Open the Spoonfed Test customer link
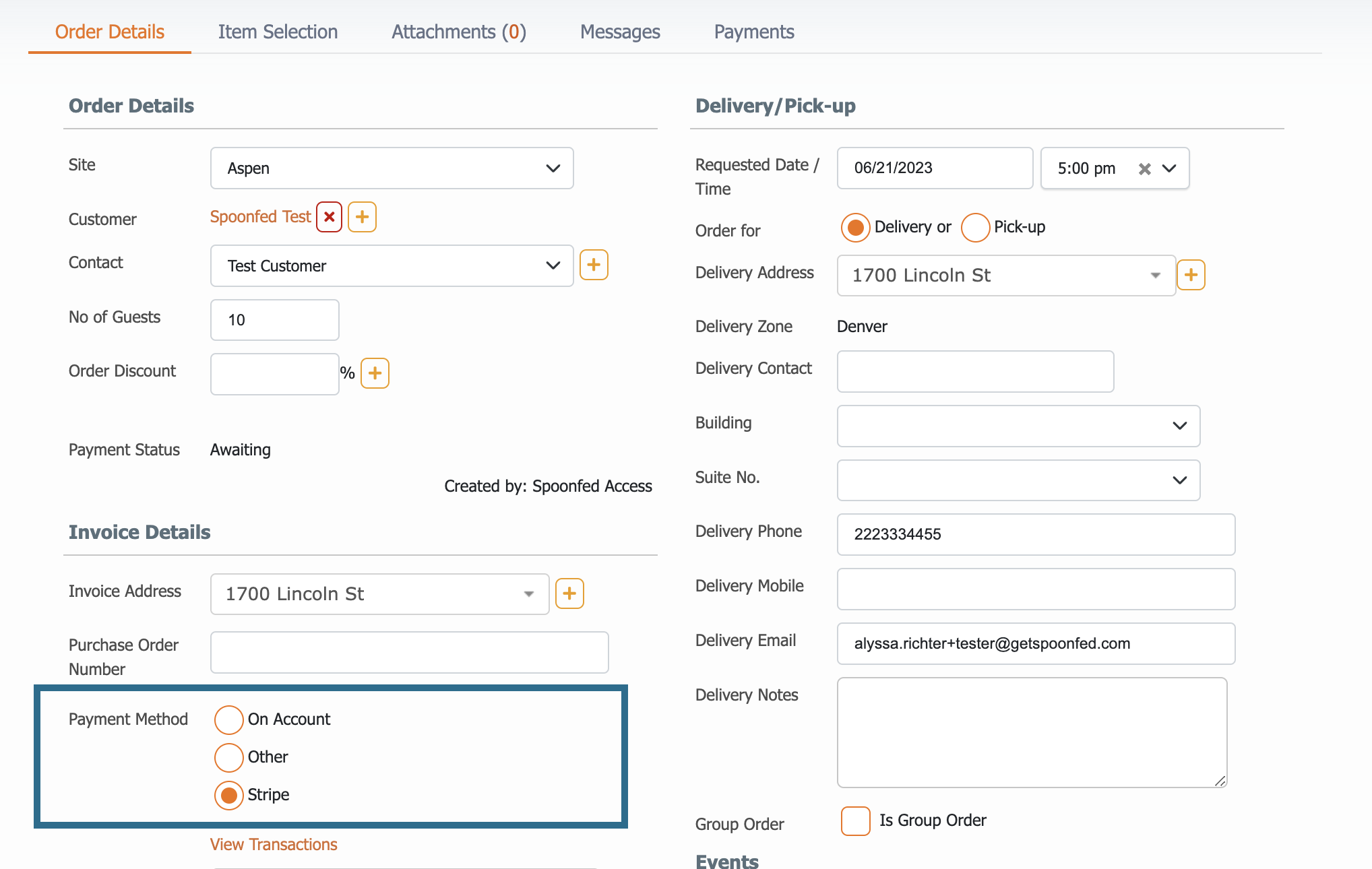 pyautogui.click(x=260, y=217)
